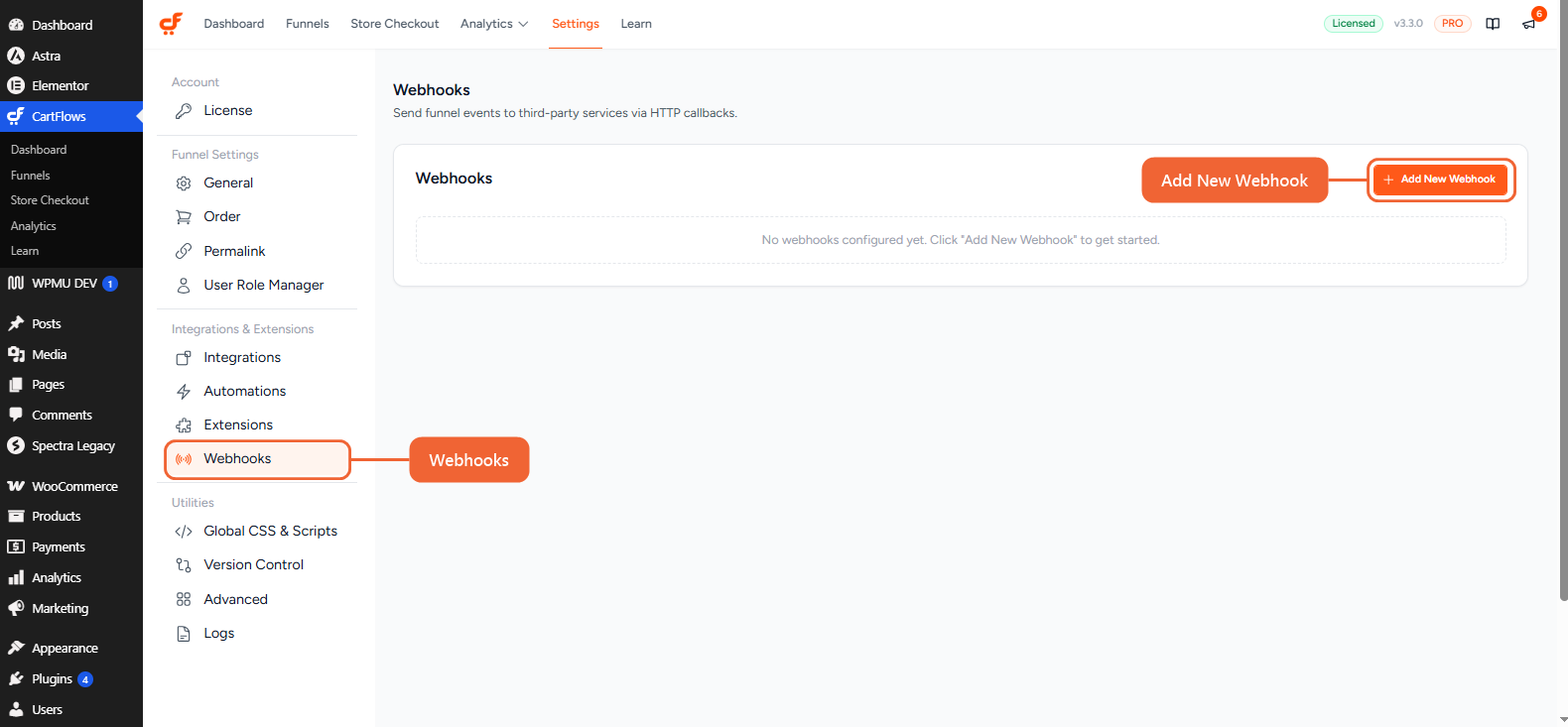Open the What's New megaphone icon
The height and width of the screenshot is (727, 1568).
pos(1529,24)
